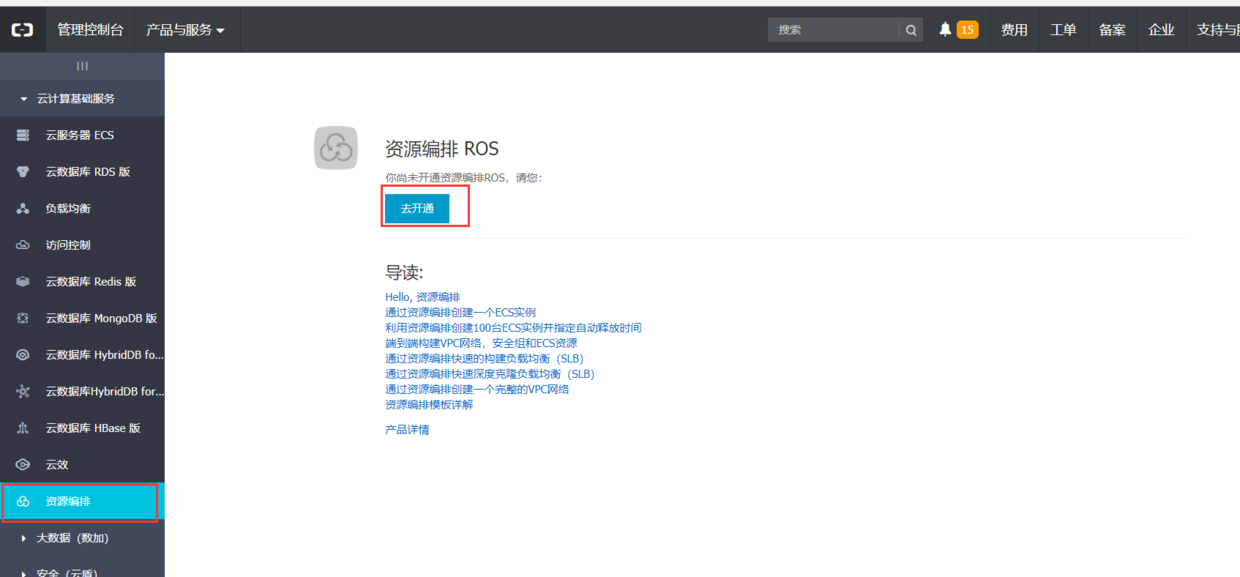Select 云效 label in sidebar
Image resolution: width=1240 pixels, height=577 pixels.
tap(57, 465)
